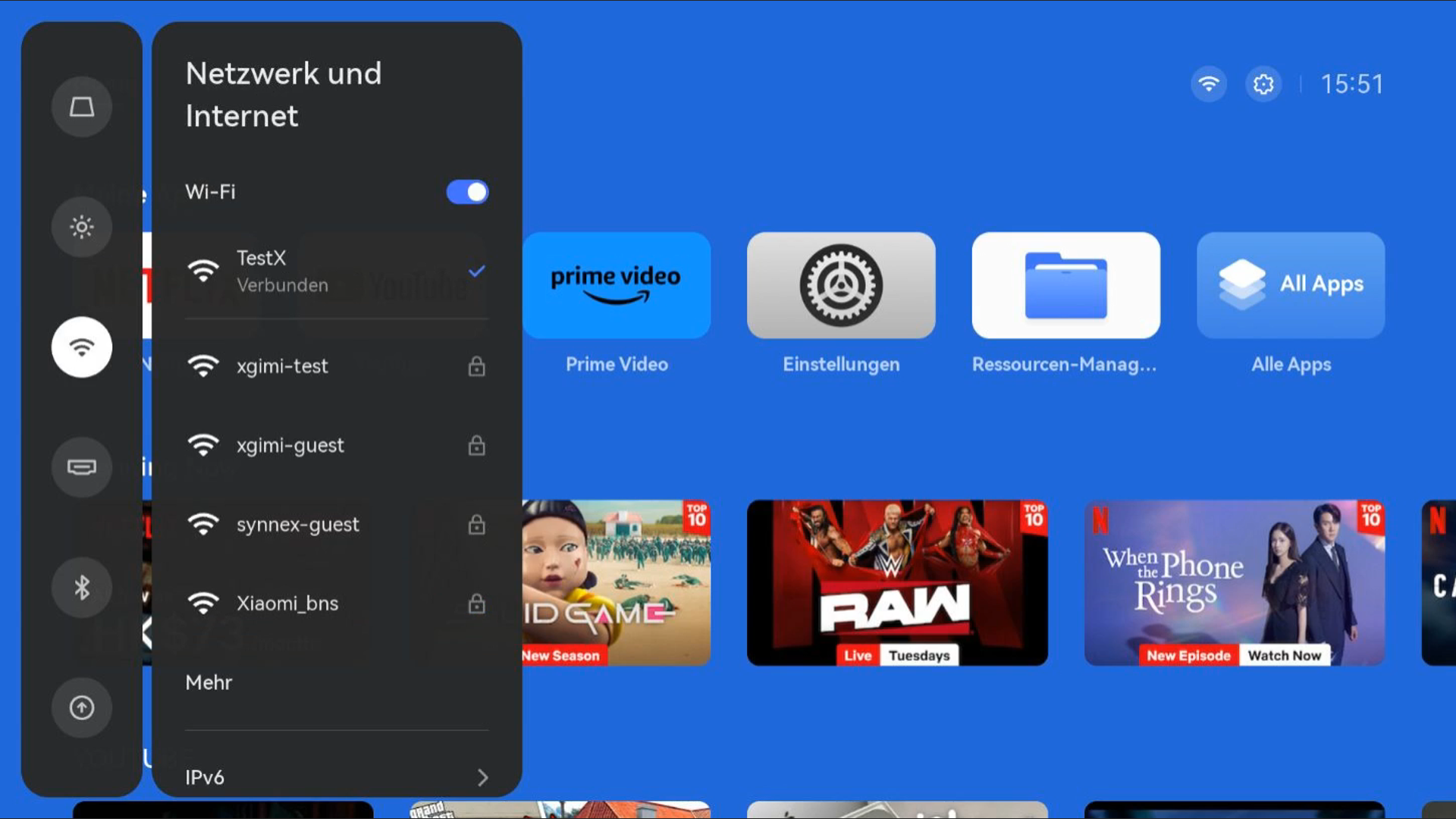Expand the IPv6 settings chevron
The height and width of the screenshot is (819, 1456).
pyautogui.click(x=483, y=777)
